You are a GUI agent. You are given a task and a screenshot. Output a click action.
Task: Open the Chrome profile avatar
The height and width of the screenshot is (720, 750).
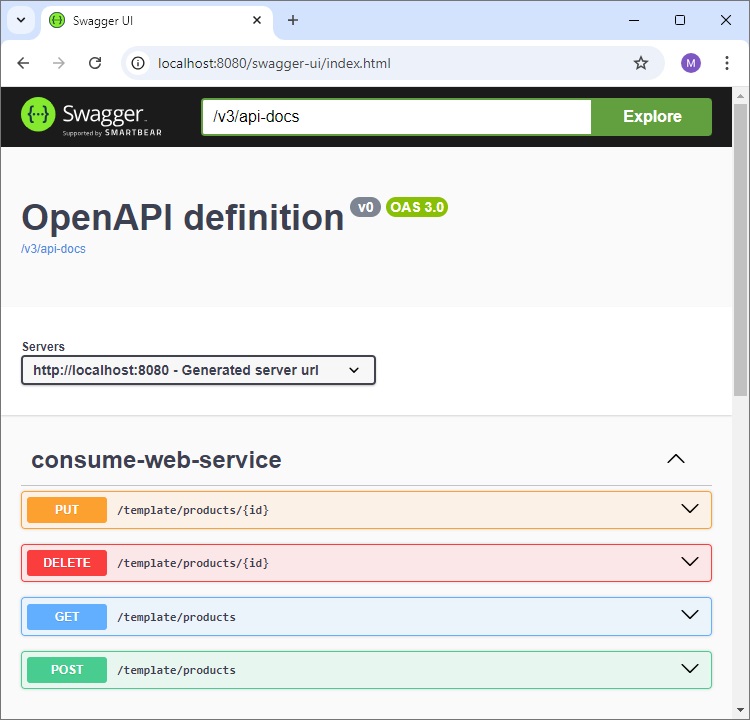pyautogui.click(x=691, y=63)
